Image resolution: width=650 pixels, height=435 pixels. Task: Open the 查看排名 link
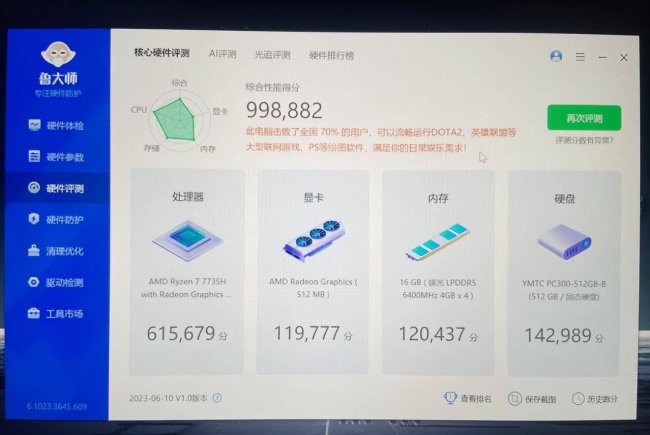click(476, 399)
